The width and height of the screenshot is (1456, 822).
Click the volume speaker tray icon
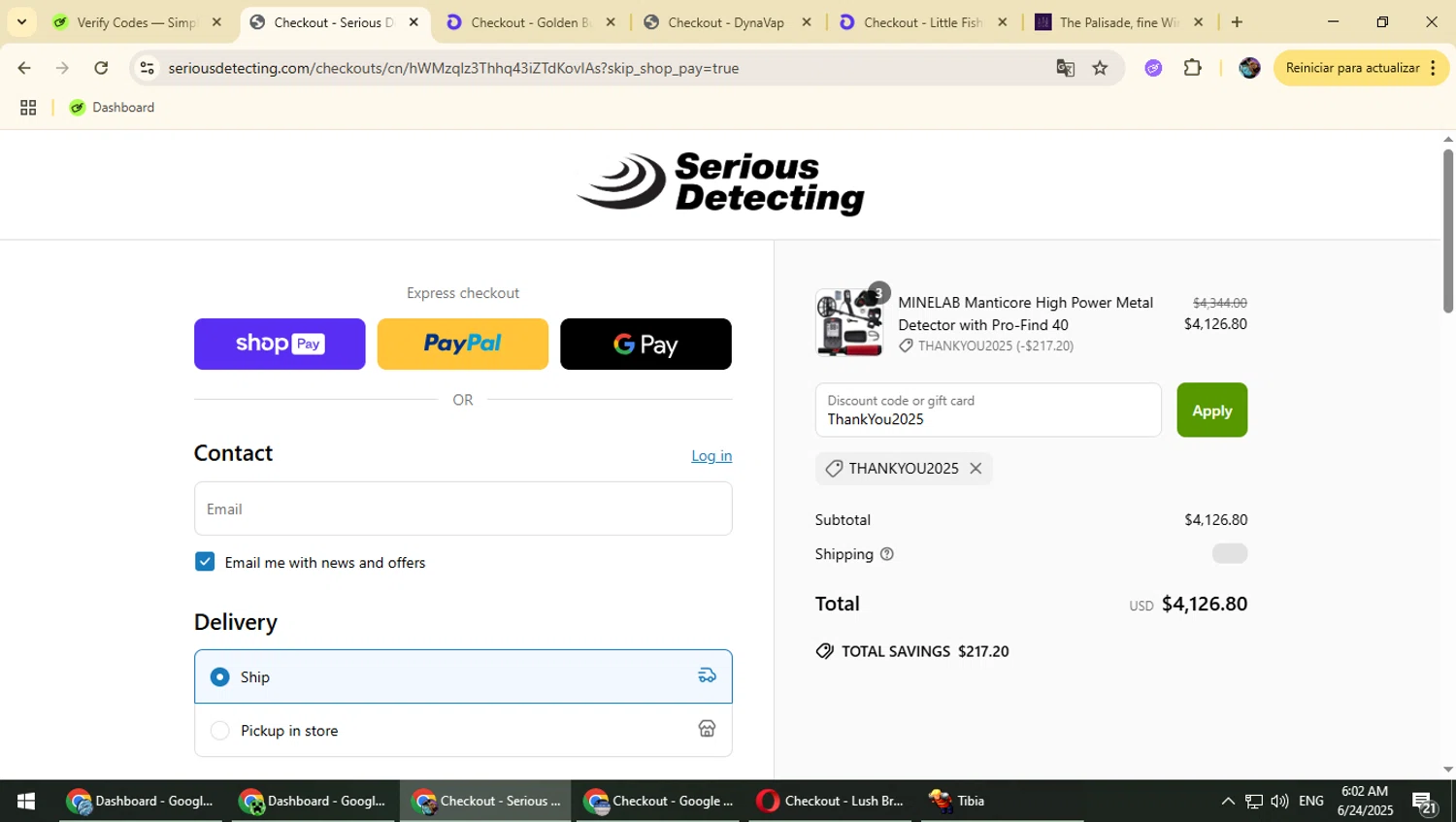[1279, 801]
